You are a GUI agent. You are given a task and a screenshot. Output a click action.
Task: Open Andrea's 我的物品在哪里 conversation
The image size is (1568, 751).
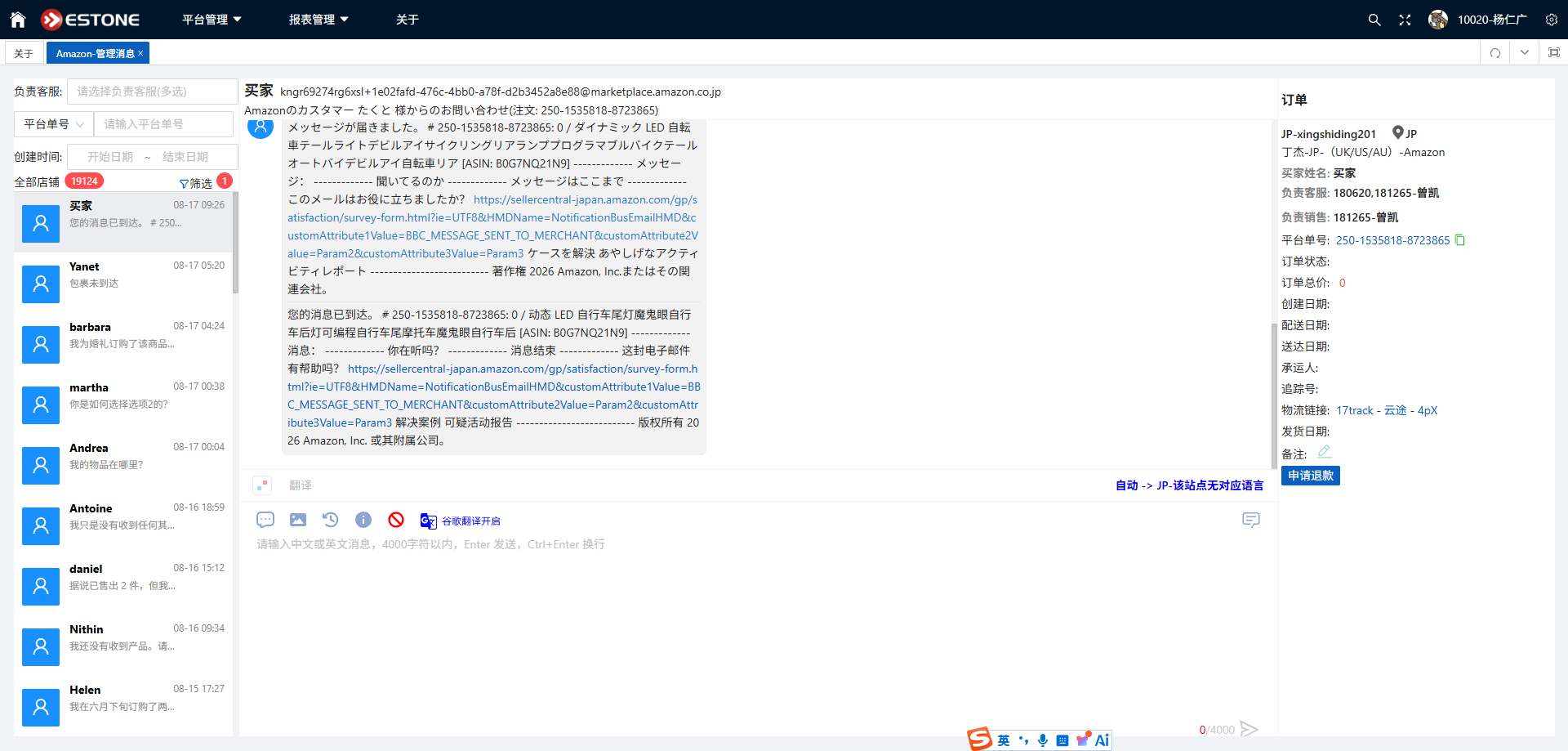coord(122,464)
